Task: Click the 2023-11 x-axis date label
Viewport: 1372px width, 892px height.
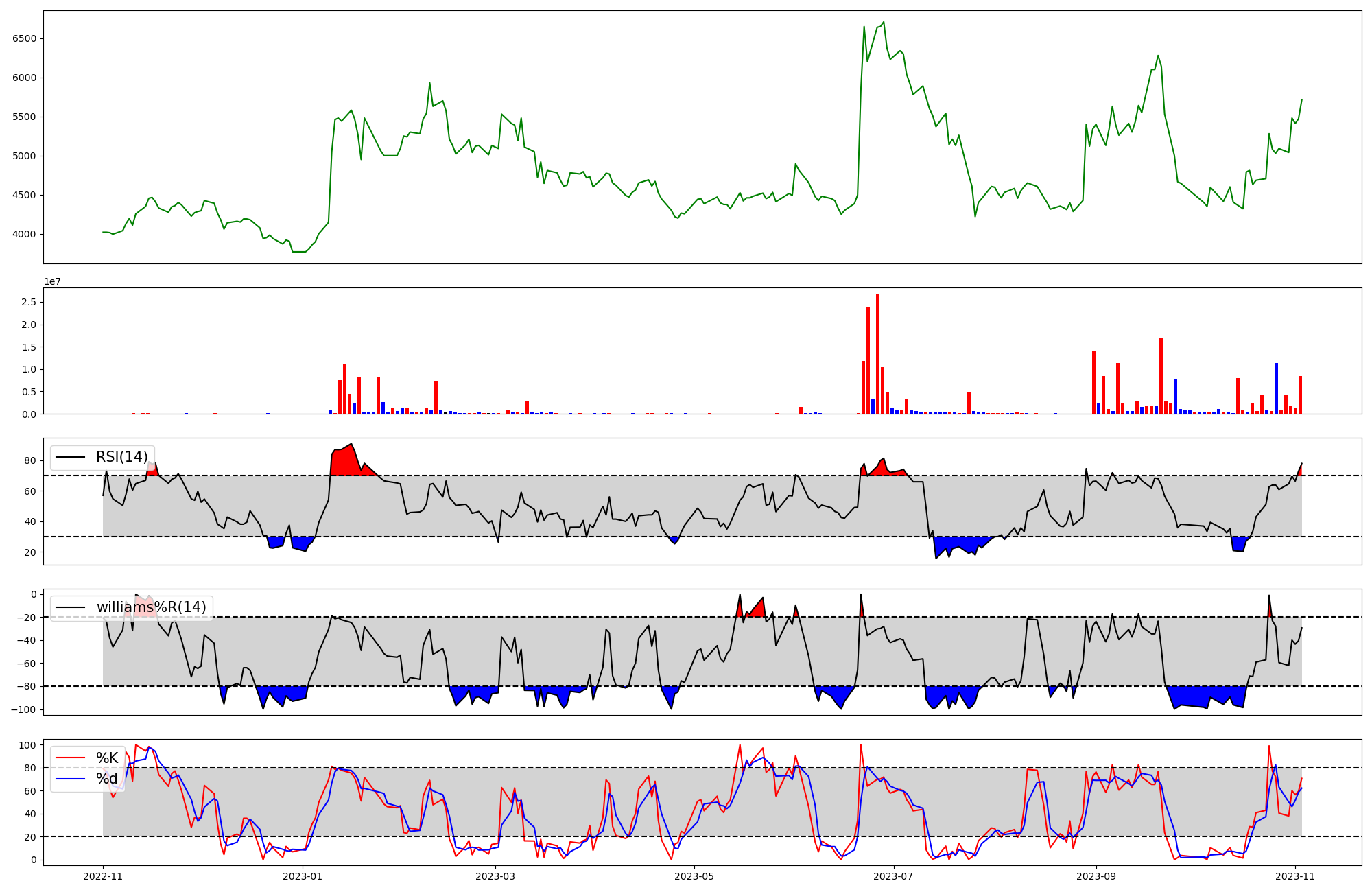Action: (x=1295, y=876)
